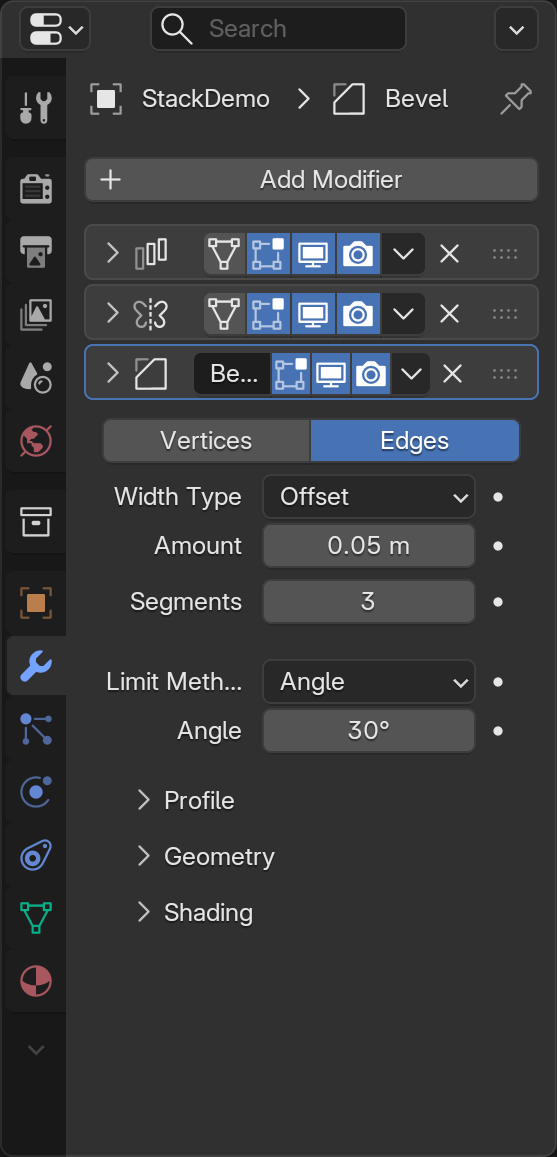Click the Add Modifier button
Viewport: 557px width, 1157px height.
click(x=311, y=179)
